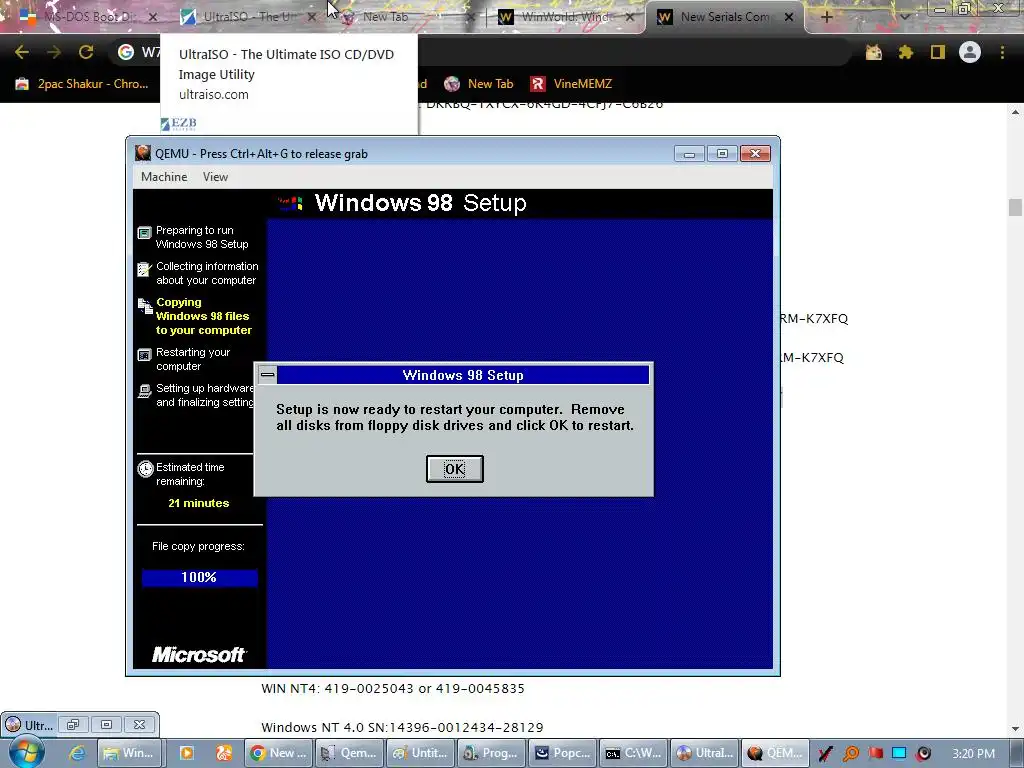Click the '21 minutes' time remaining
This screenshot has width=1024, height=768.
pos(199,504)
